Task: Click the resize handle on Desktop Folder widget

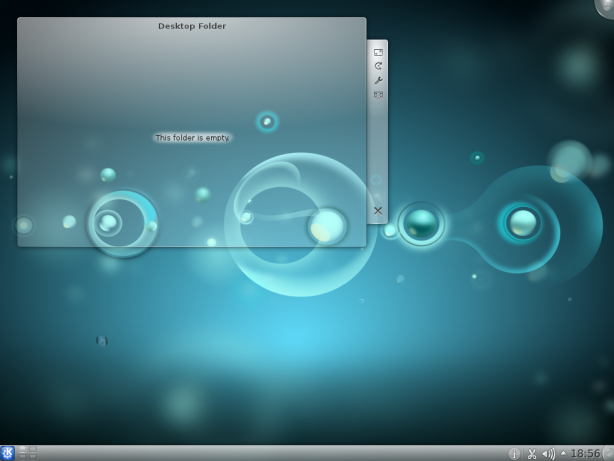Action: pyautogui.click(x=378, y=52)
